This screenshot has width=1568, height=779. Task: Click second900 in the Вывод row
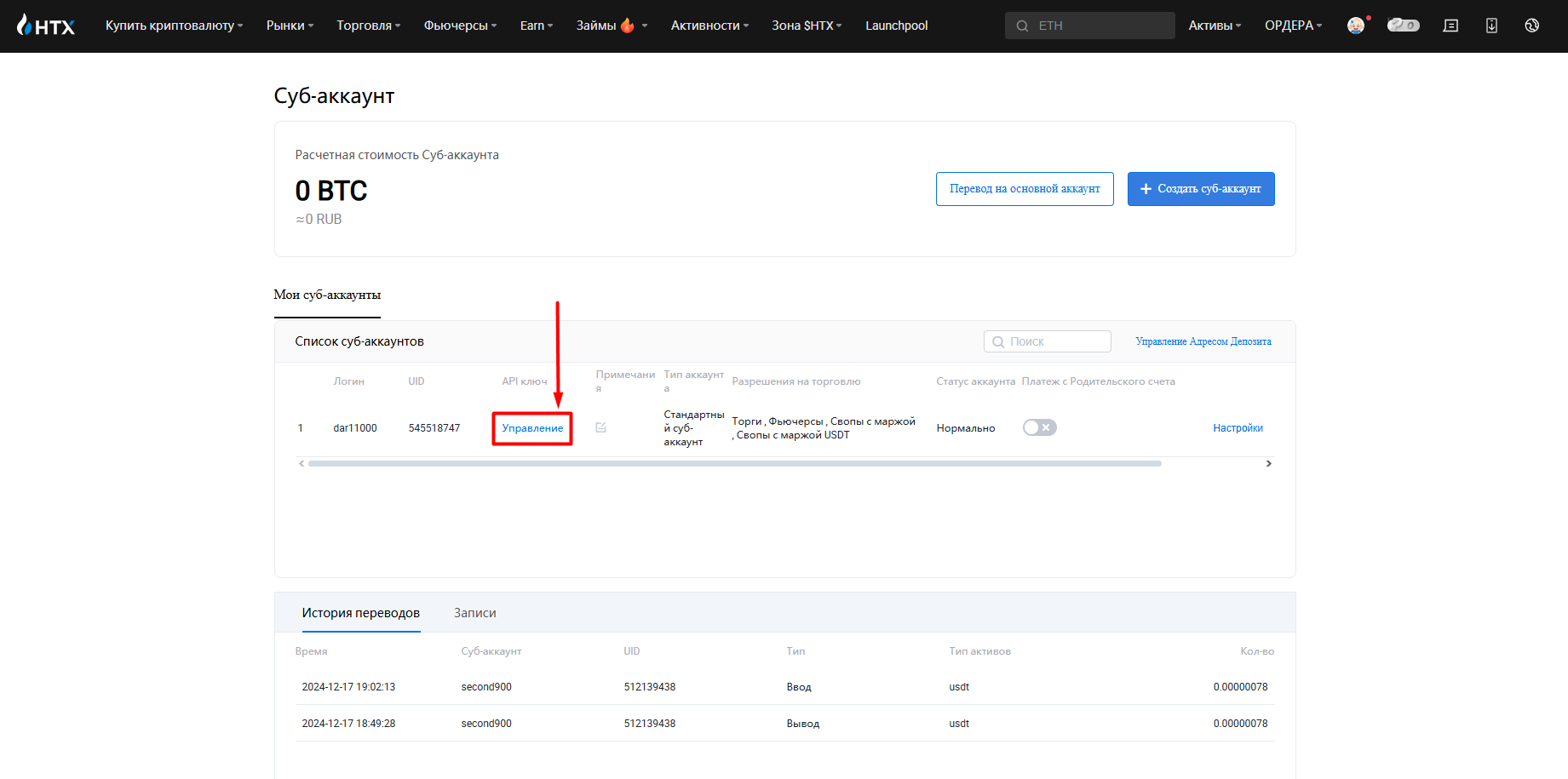(486, 724)
